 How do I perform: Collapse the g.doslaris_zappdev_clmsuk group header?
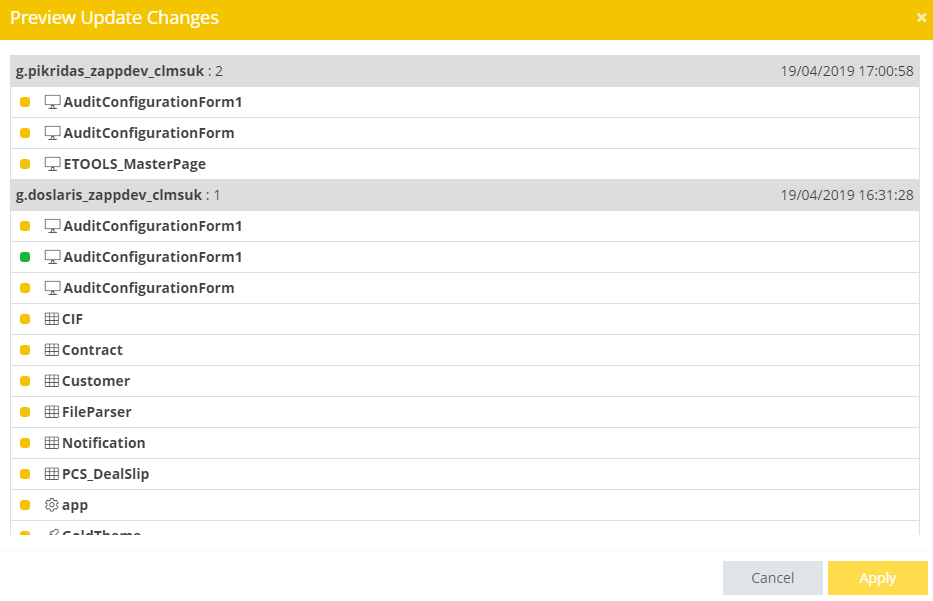point(109,195)
